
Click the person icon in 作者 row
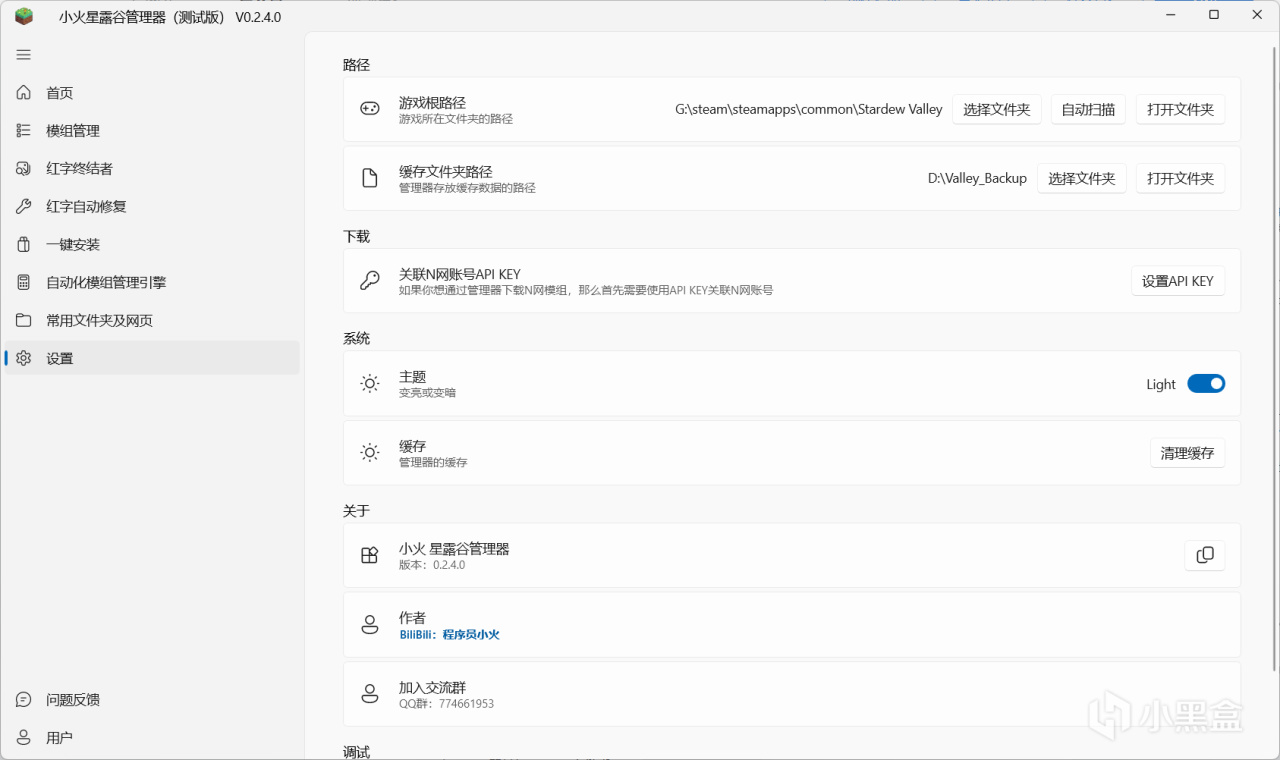pyautogui.click(x=370, y=625)
